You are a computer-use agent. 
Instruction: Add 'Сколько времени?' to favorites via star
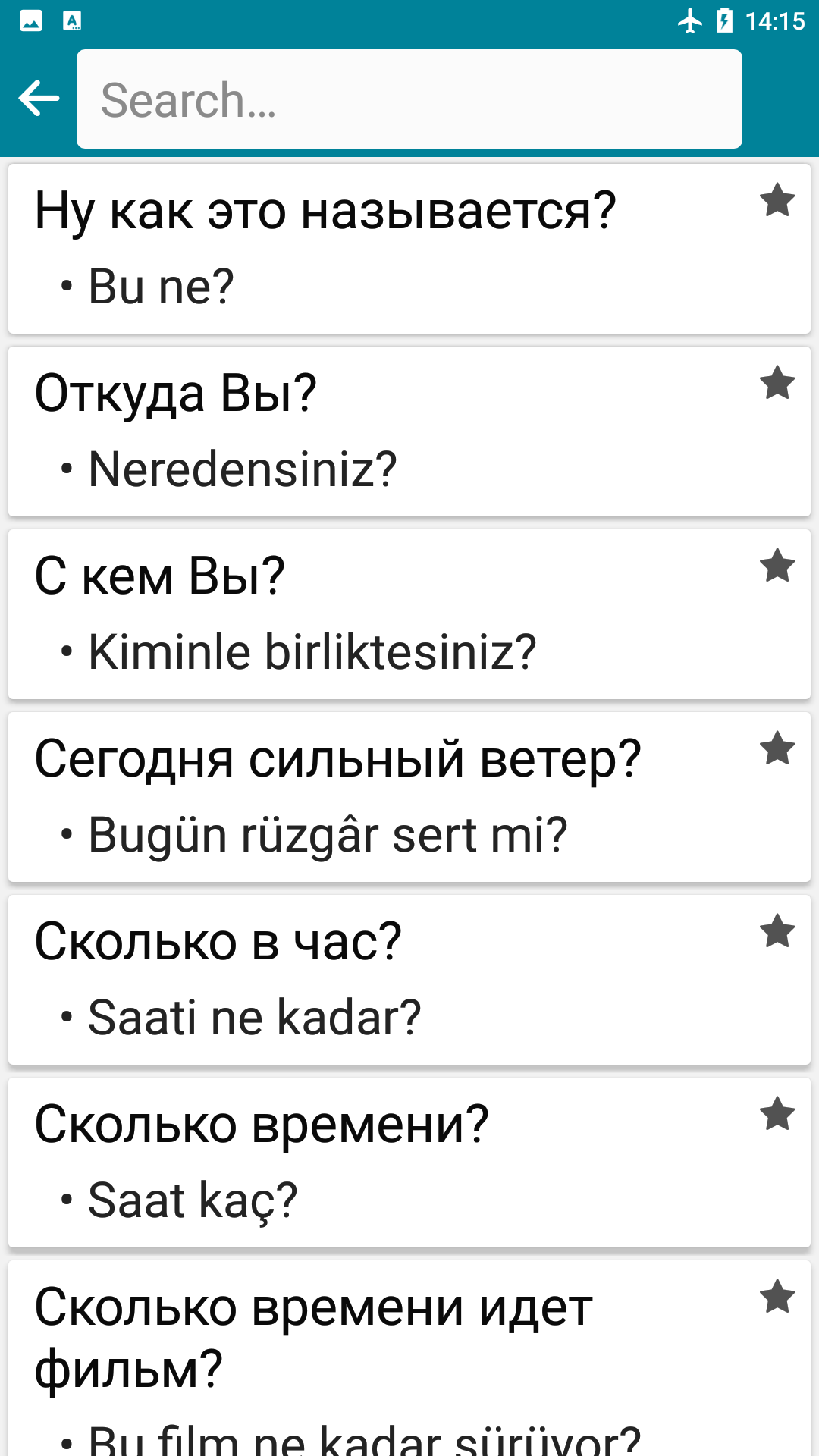(777, 1114)
